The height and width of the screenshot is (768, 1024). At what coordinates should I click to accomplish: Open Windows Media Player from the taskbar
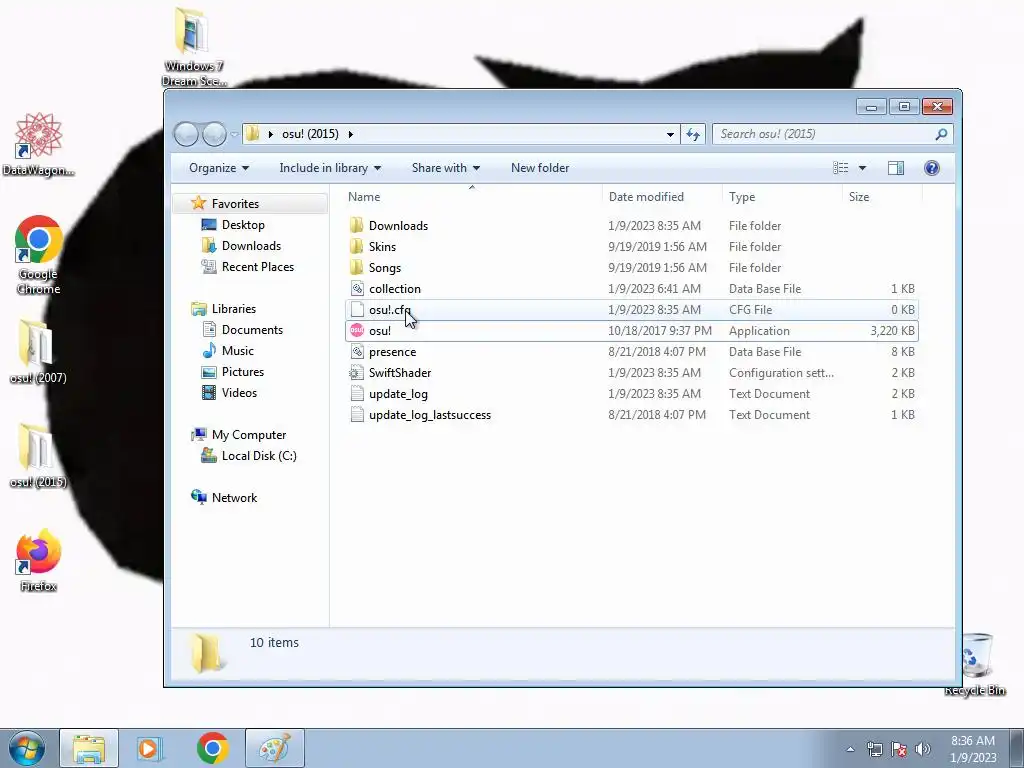click(x=150, y=748)
